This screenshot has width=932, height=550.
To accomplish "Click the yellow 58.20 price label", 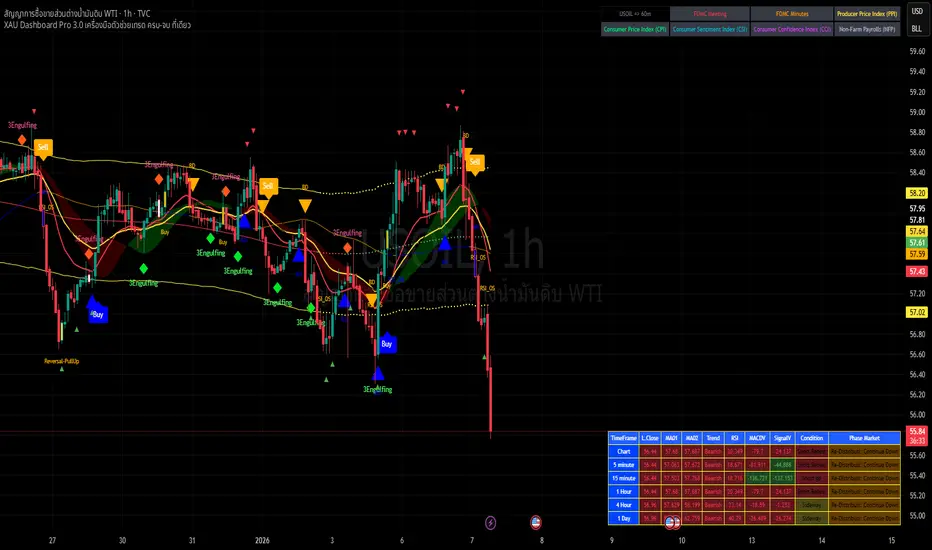I will [917, 193].
